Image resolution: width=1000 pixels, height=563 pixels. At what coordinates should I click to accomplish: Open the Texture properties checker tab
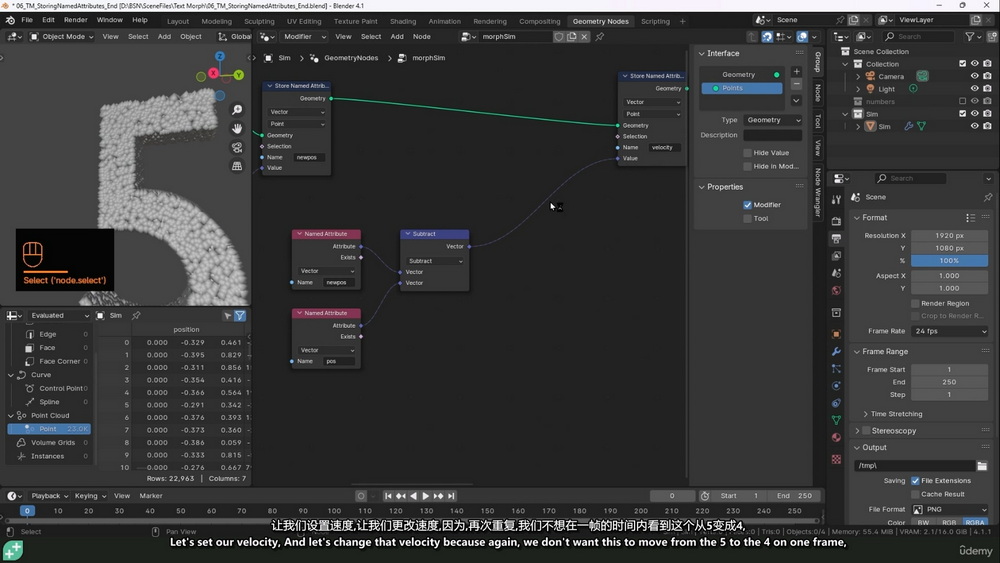point(836,459)
